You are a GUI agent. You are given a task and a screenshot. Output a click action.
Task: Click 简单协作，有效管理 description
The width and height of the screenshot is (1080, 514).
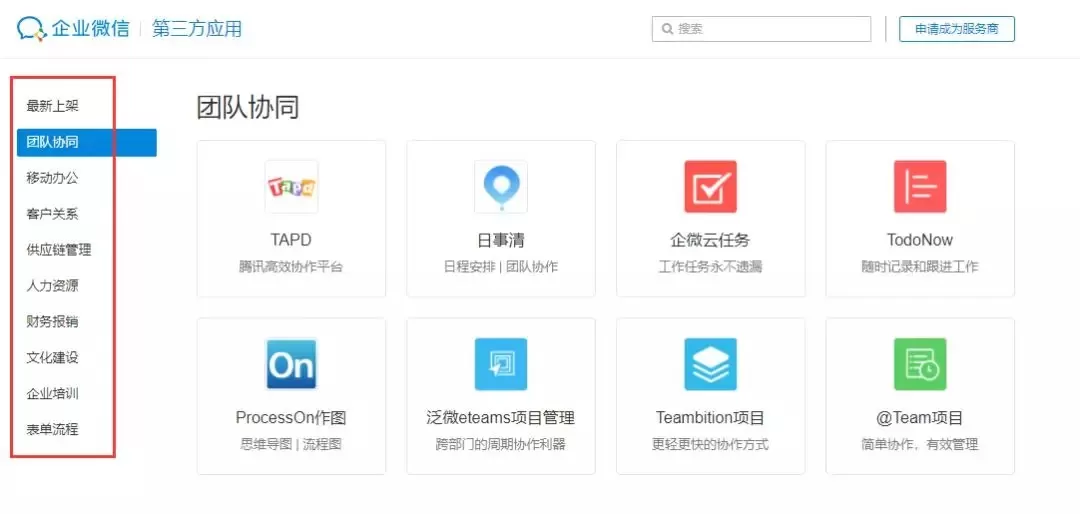[920, 444]
